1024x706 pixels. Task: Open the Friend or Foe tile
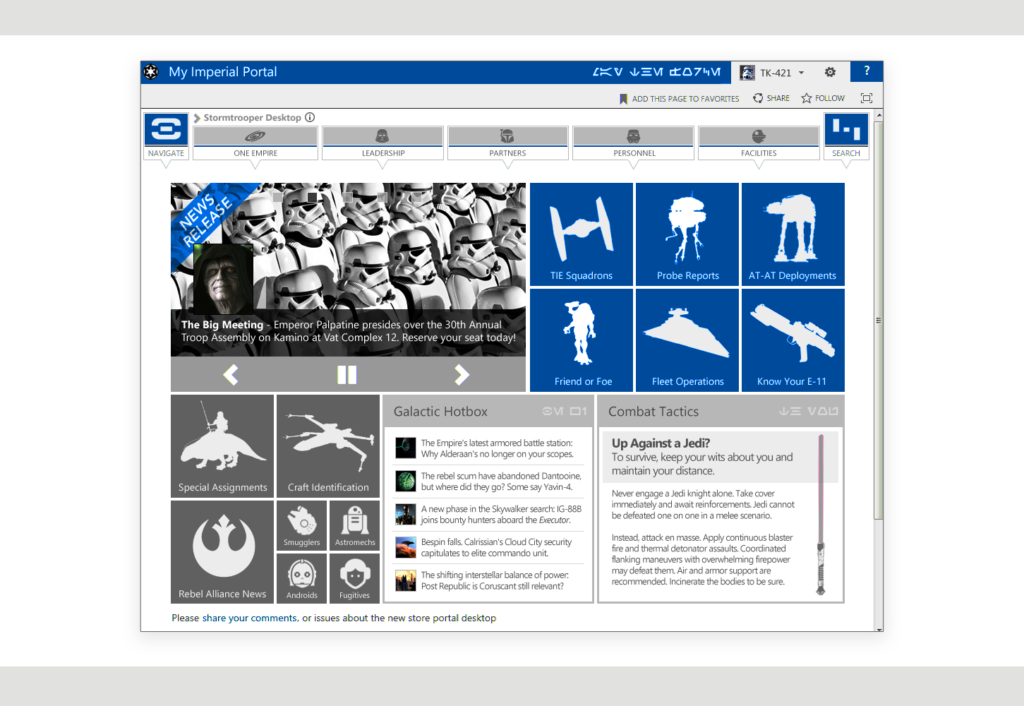581,340
